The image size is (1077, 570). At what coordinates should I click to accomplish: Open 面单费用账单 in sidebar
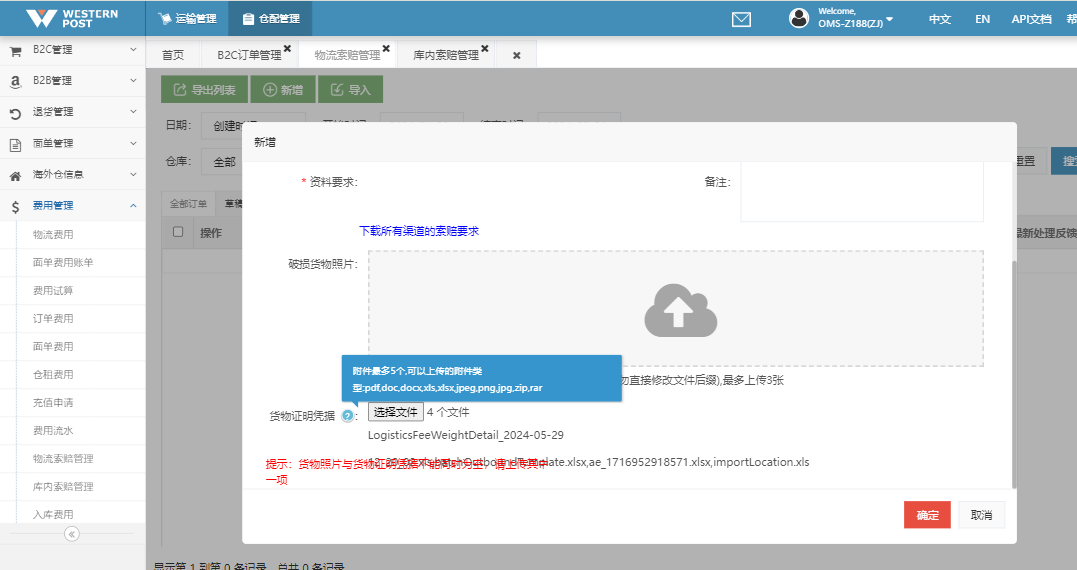(x=63, y=262)
